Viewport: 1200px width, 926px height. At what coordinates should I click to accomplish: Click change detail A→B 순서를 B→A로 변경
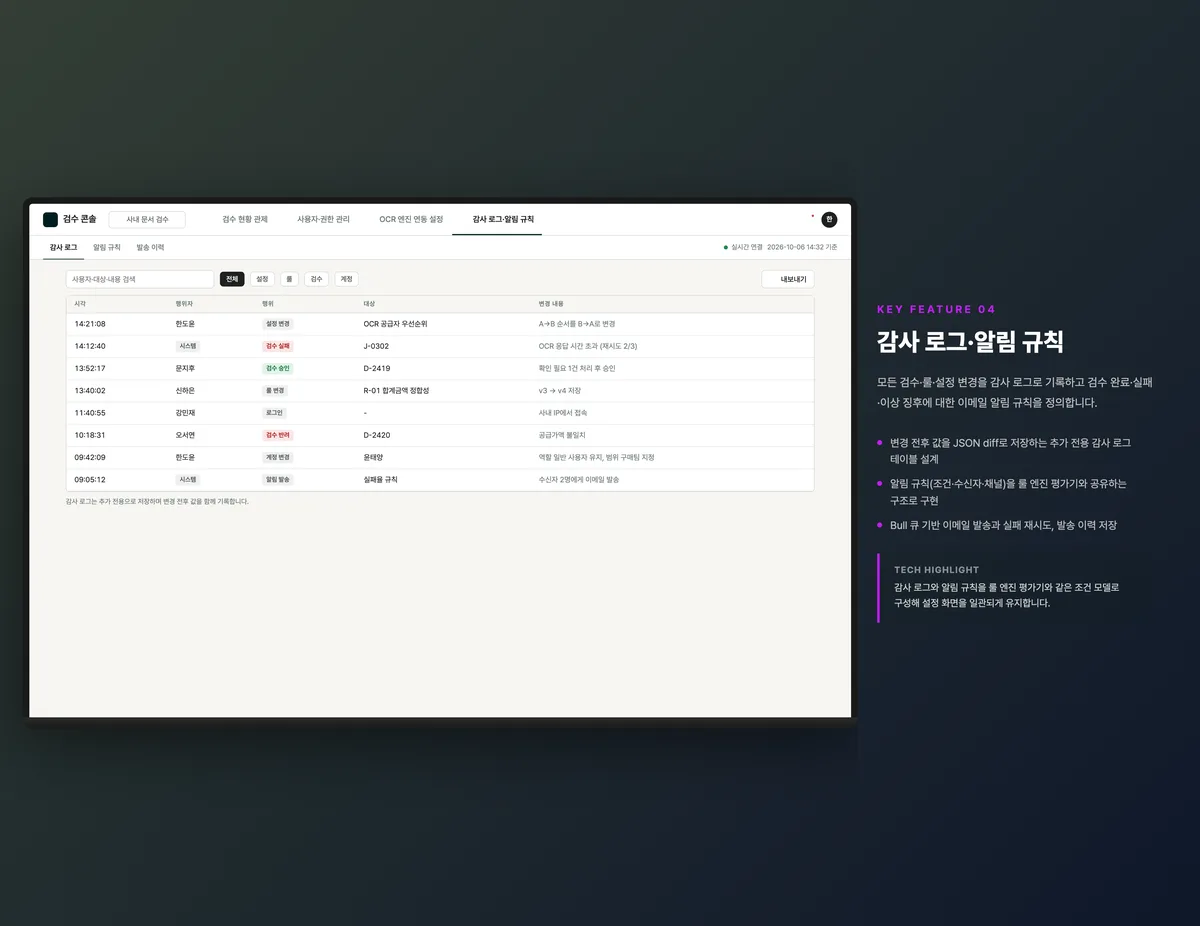tap(577, 324)
